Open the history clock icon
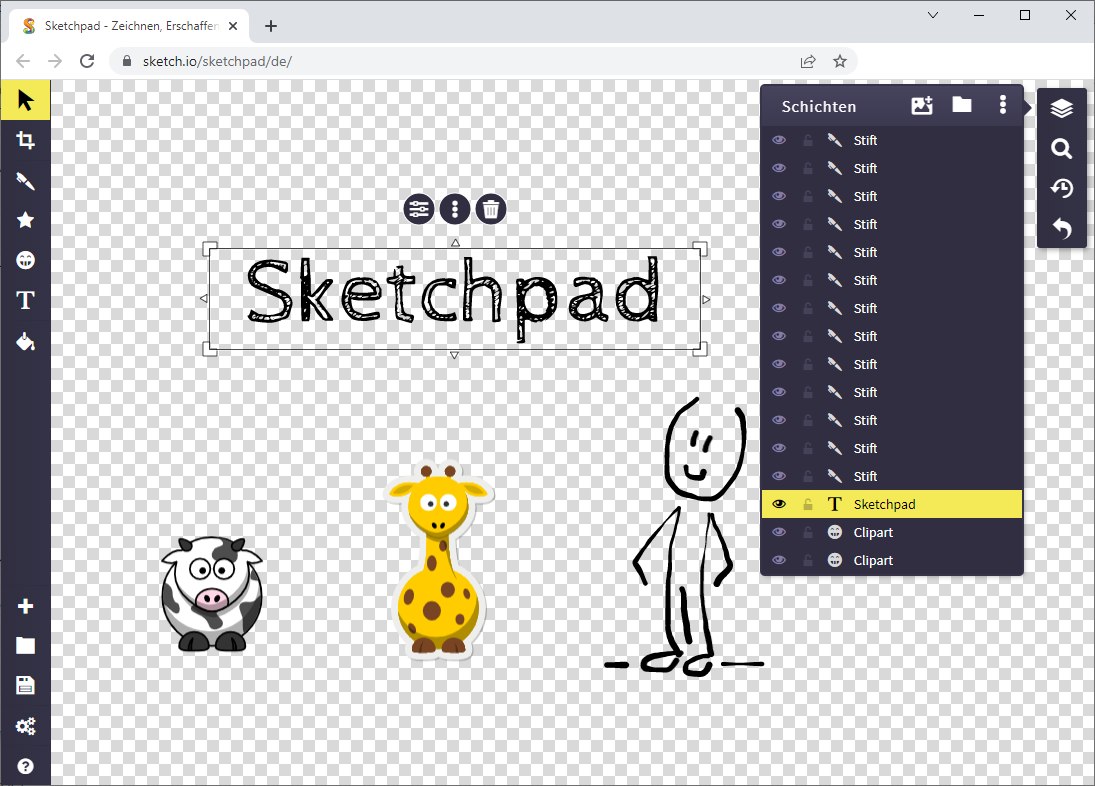The width and height of the screenshot is (1095, 786). point(1061,188)
